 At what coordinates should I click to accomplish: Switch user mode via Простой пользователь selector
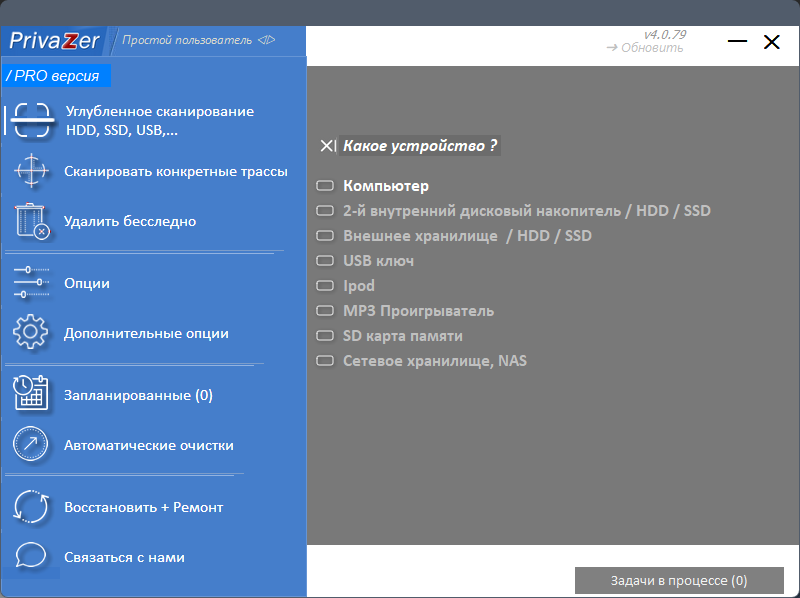coord(198,40)
